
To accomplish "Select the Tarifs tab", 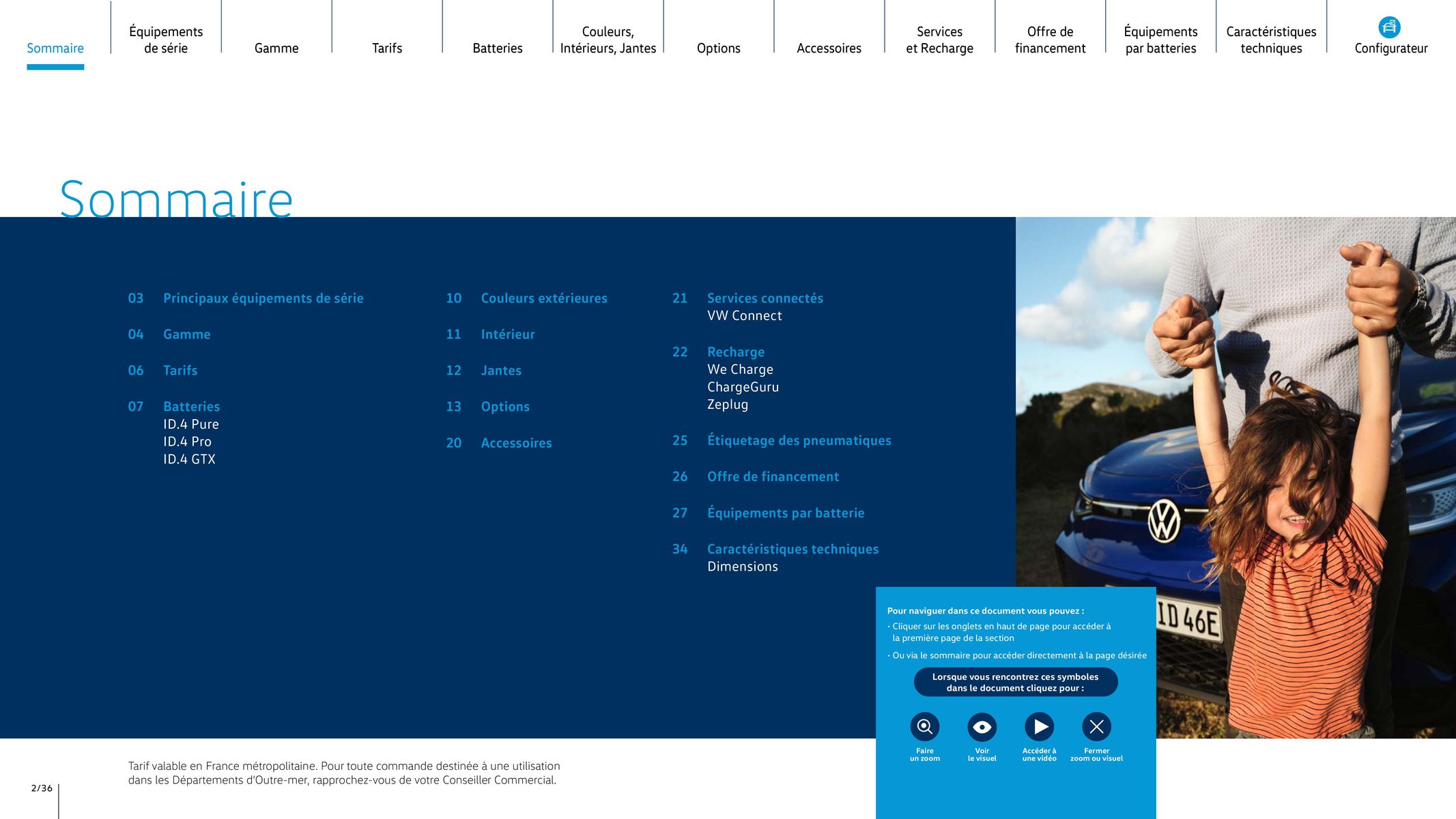I will tap(387, 48).
